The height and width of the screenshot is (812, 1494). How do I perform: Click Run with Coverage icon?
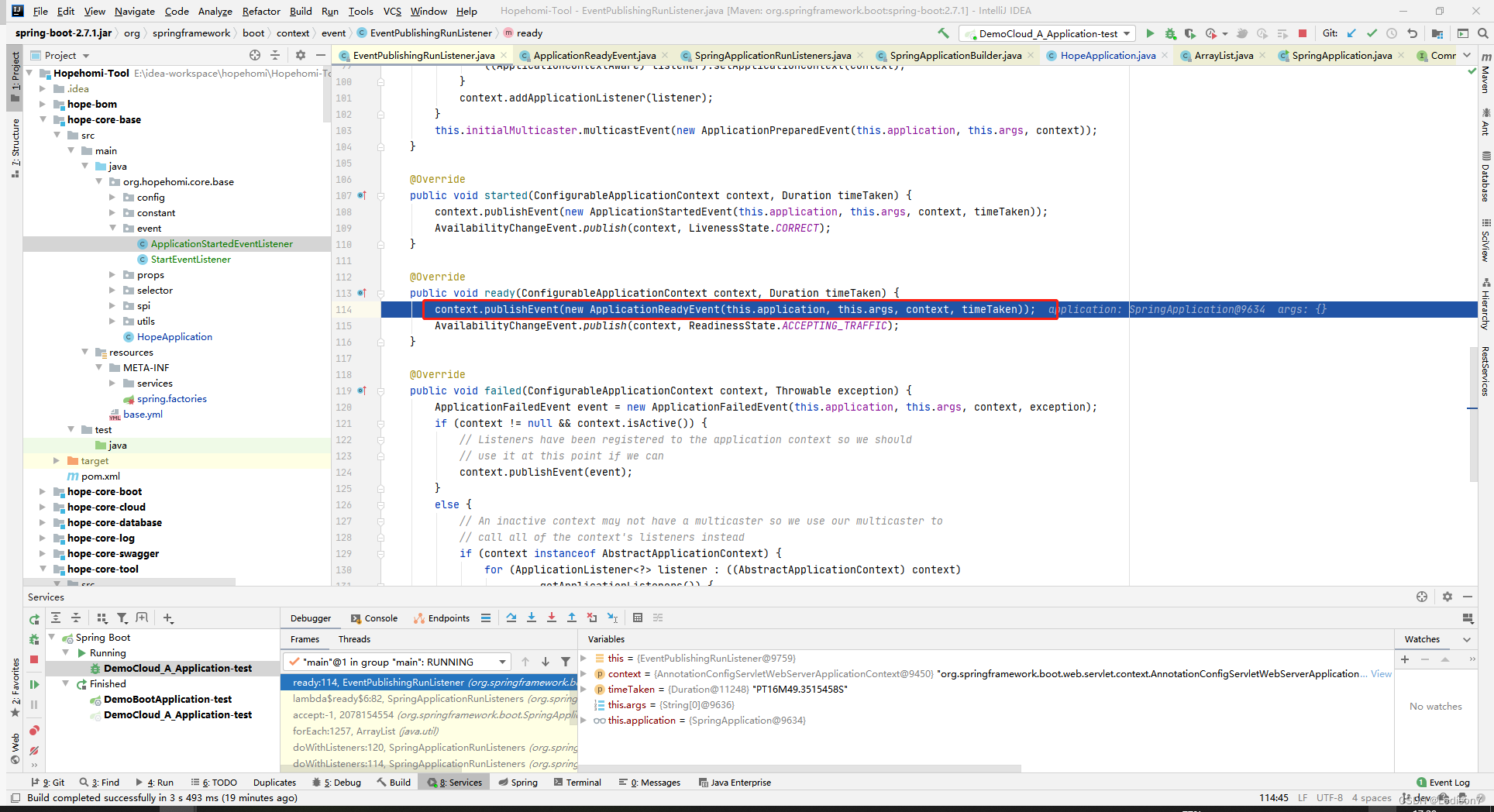click(1189, 33)
